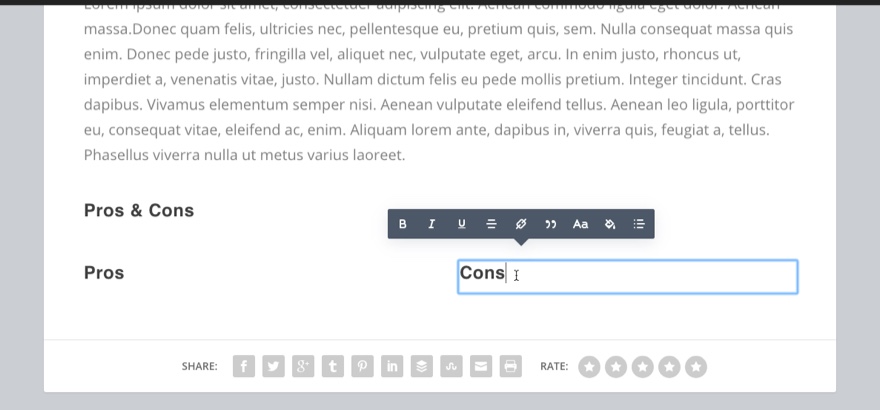Rate the post one star
This screenshot has width=880, height=410.
pos(590,367)
